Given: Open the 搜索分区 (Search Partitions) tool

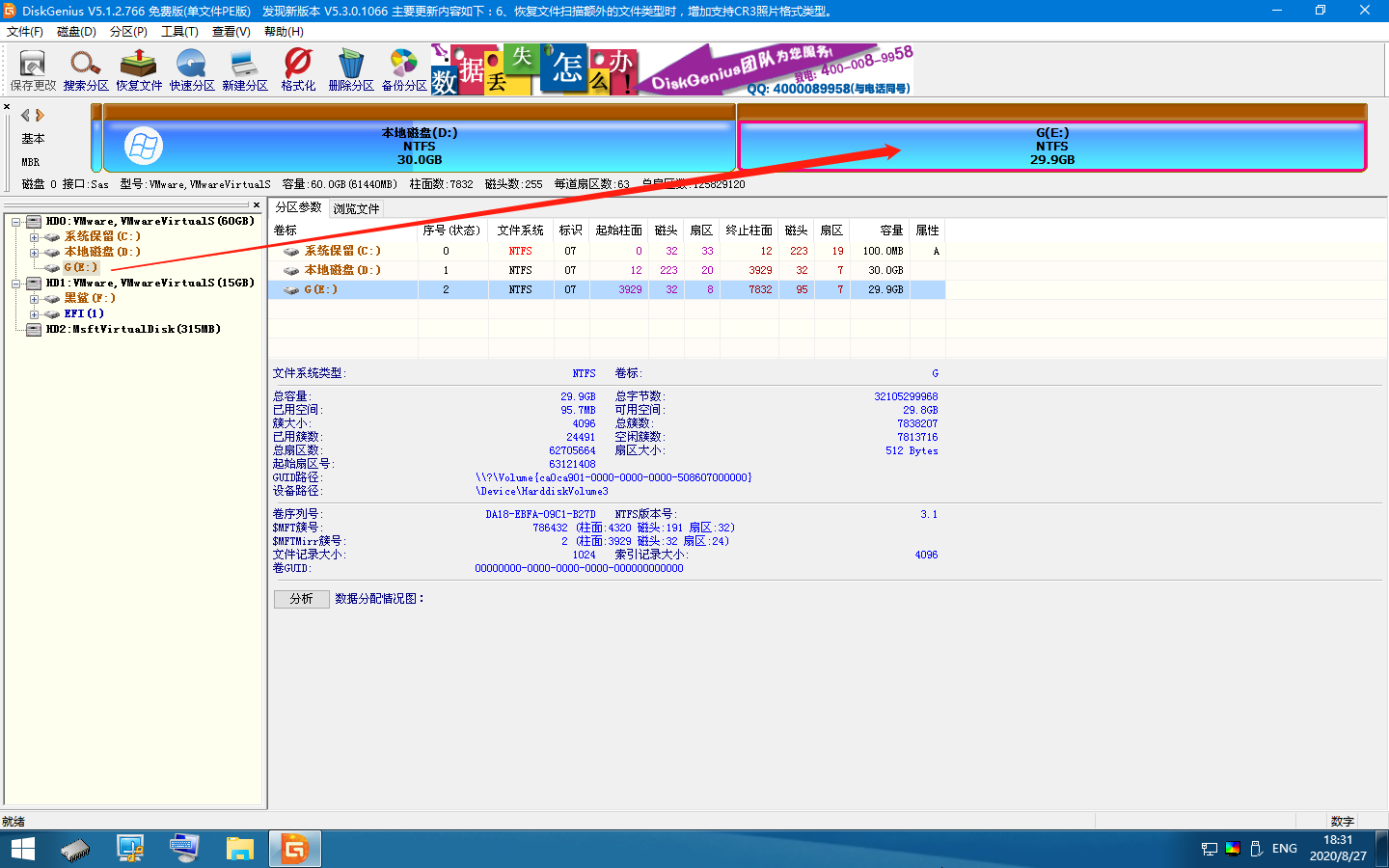Looking at the screenshot, I should coord(86,70).
